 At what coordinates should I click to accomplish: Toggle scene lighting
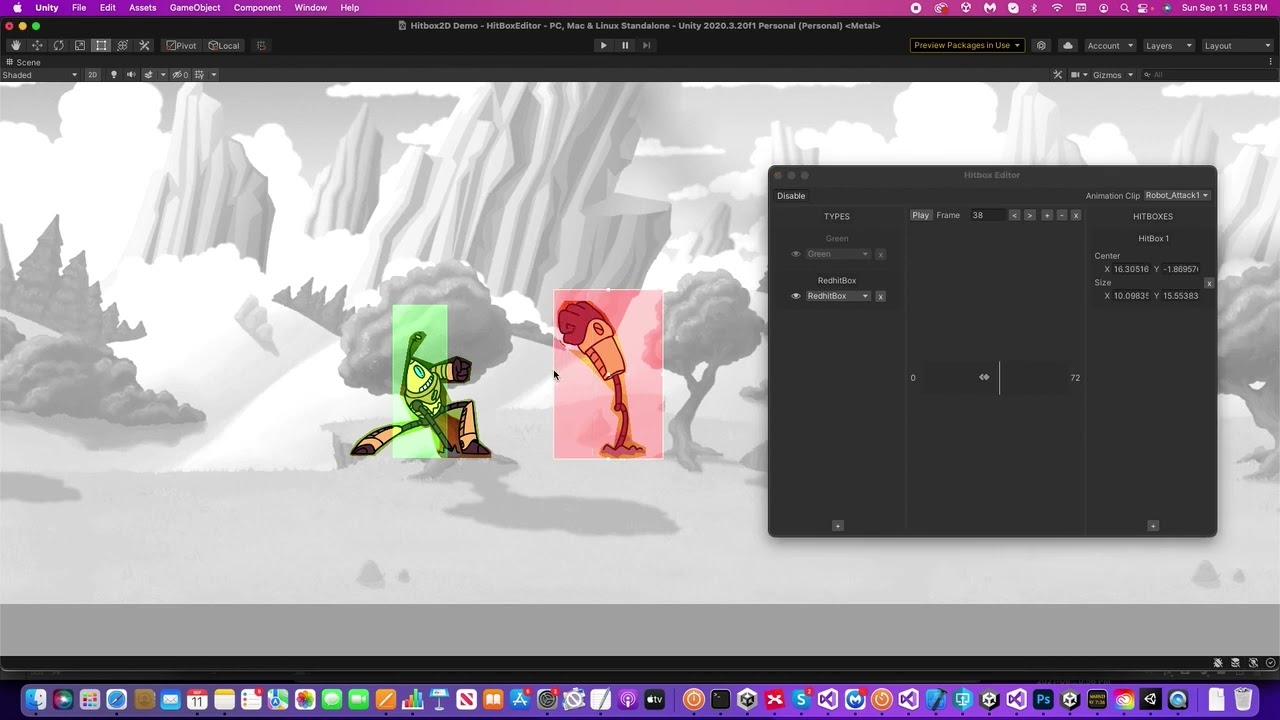pos(113,75)
